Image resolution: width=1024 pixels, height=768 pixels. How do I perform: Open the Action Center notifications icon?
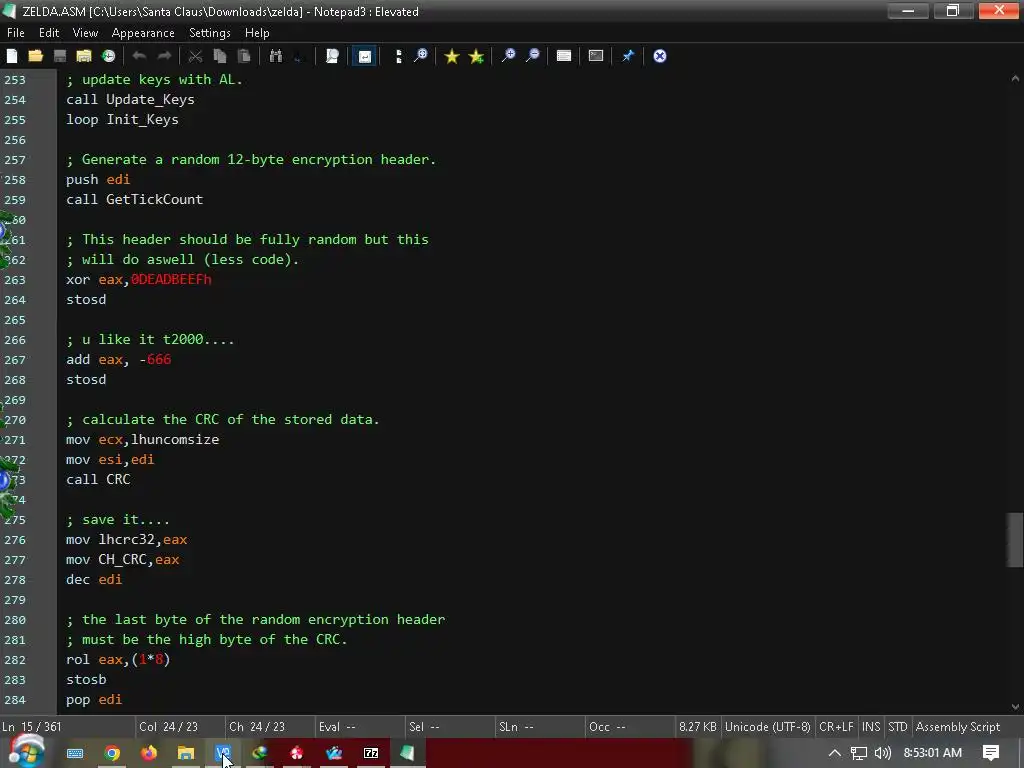(x=991, y=753)
